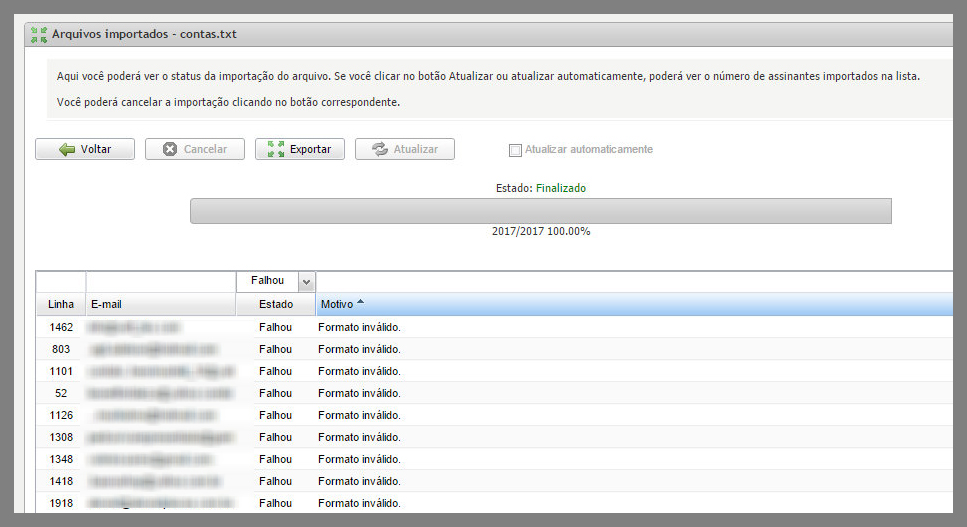Select row with line number 1918
Viewport: 967px width, 527px height.
pos(495,503)
